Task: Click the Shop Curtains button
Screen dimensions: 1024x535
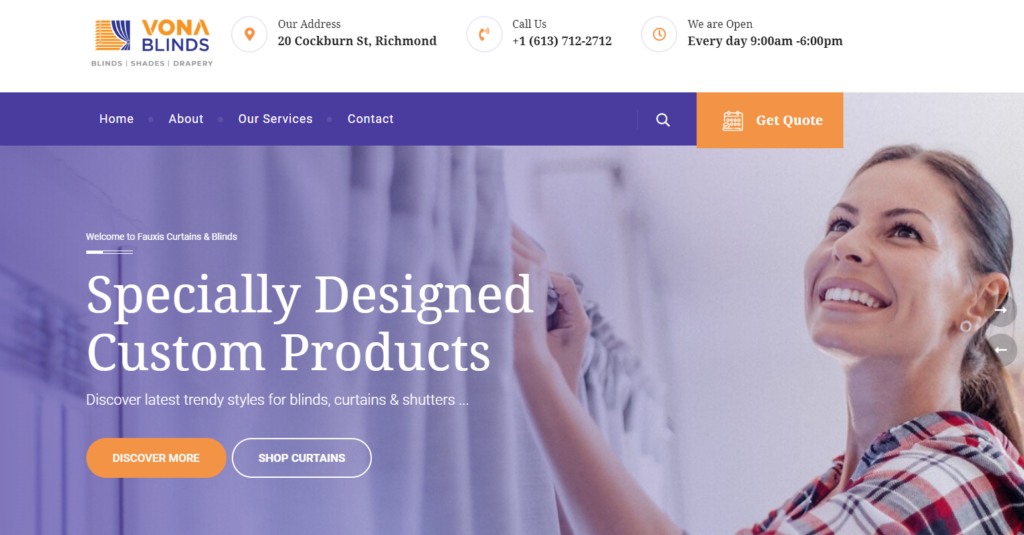Action: pos(302,458)
